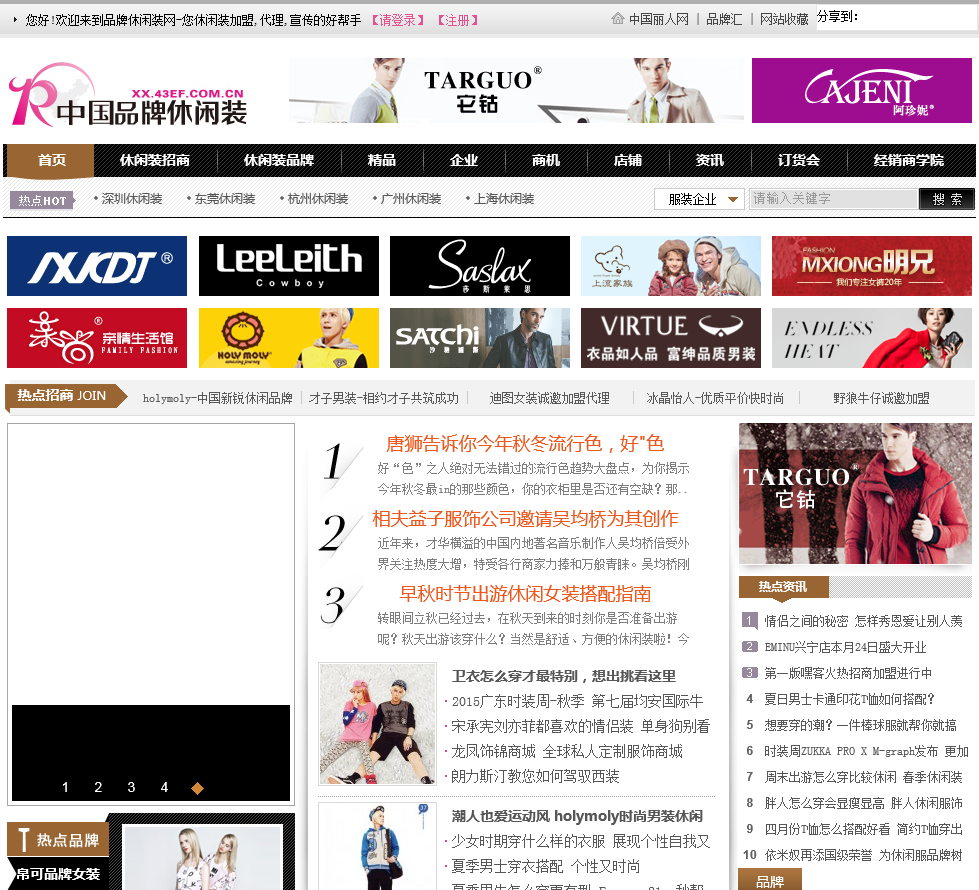Viewport: 979px width, 890px height.
Task: Open the AJENI 阿珍妮 purple banner
Action: tap(862, 91)
